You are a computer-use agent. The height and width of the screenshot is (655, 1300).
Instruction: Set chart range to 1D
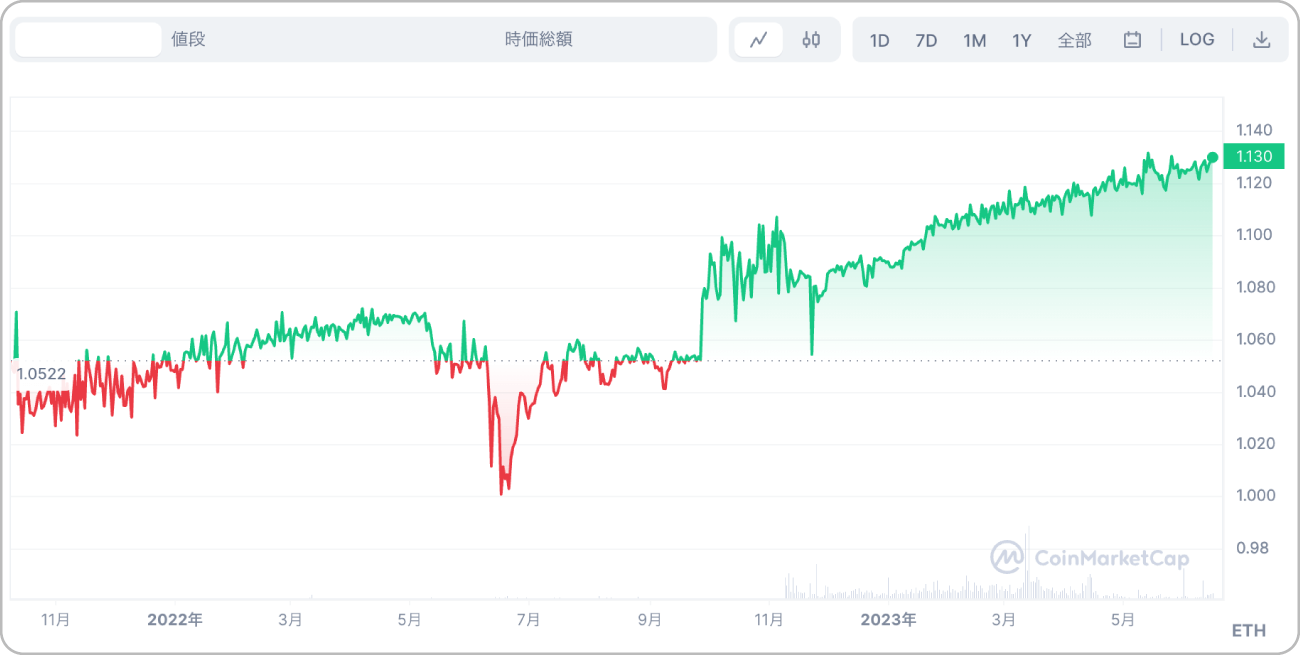coord(879,41)
